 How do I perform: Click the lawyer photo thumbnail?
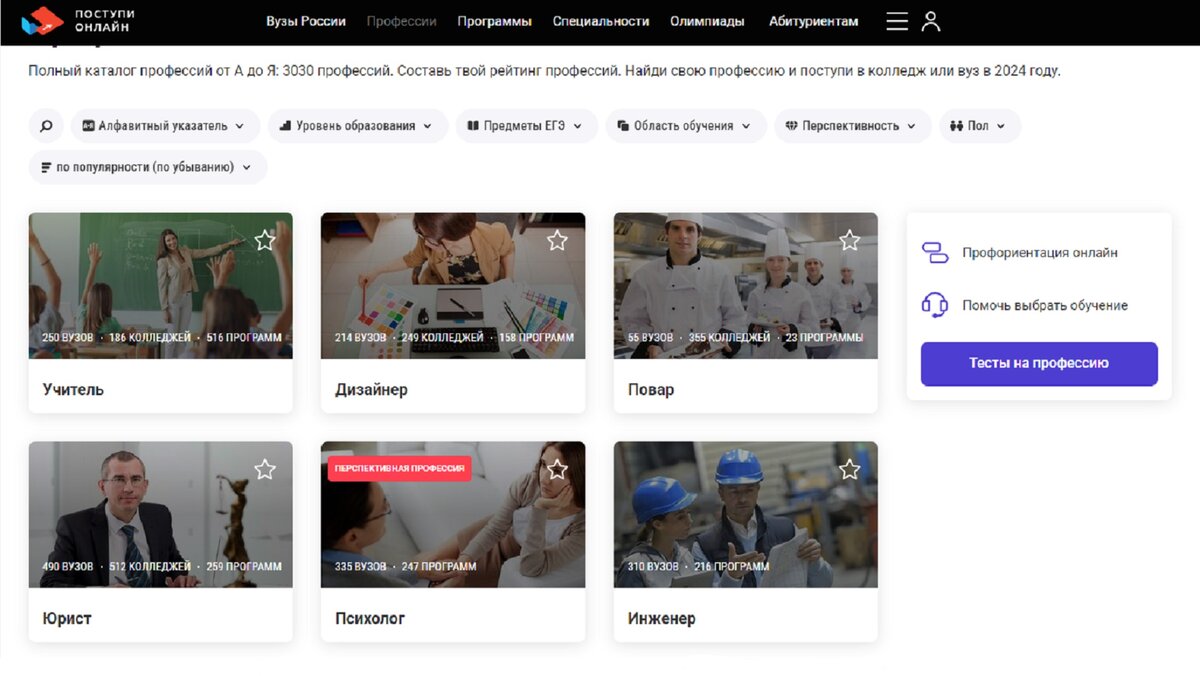[x=160, y=514]
